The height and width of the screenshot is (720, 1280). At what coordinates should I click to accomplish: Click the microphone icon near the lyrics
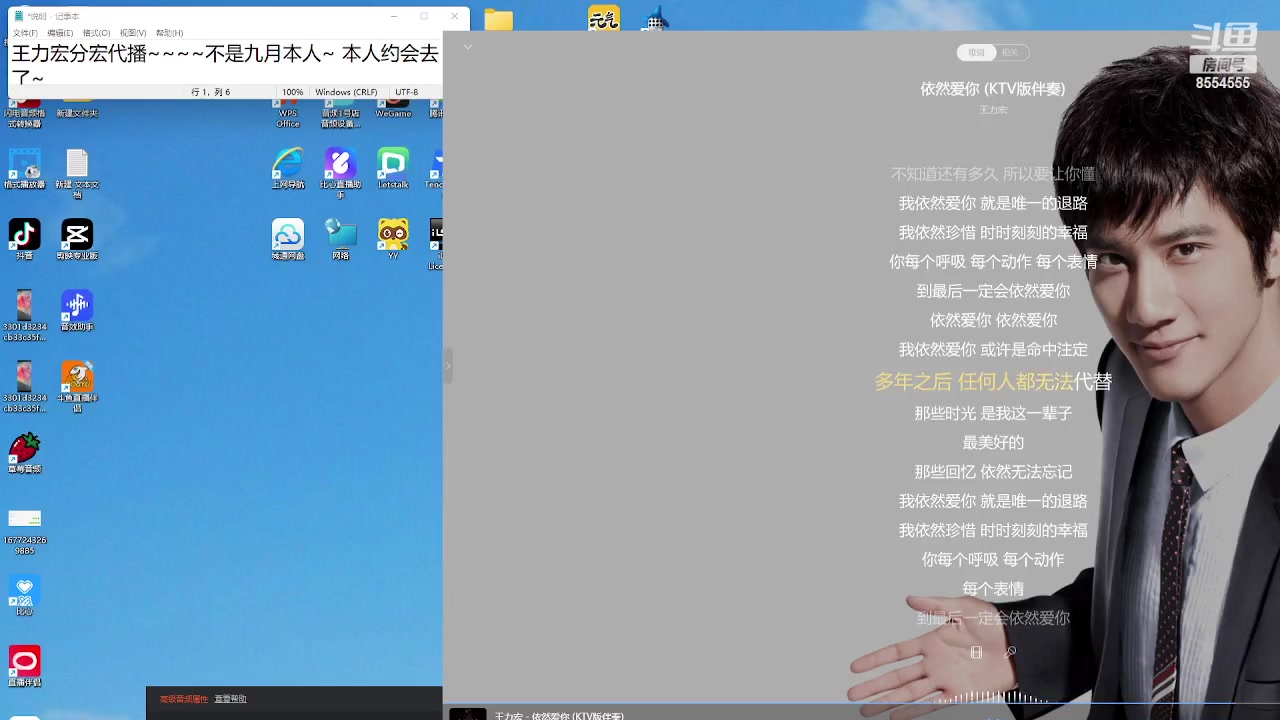tap(1010, 652)
